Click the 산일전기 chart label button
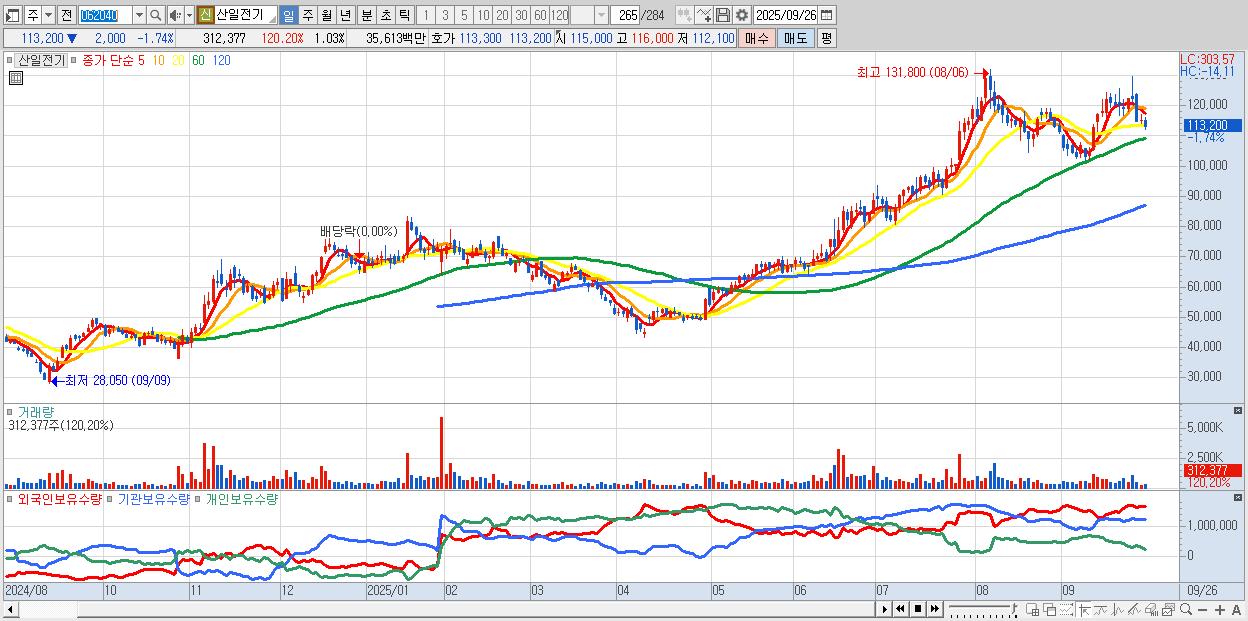This screenshot has width=1248, height=621. pos(41,60)
